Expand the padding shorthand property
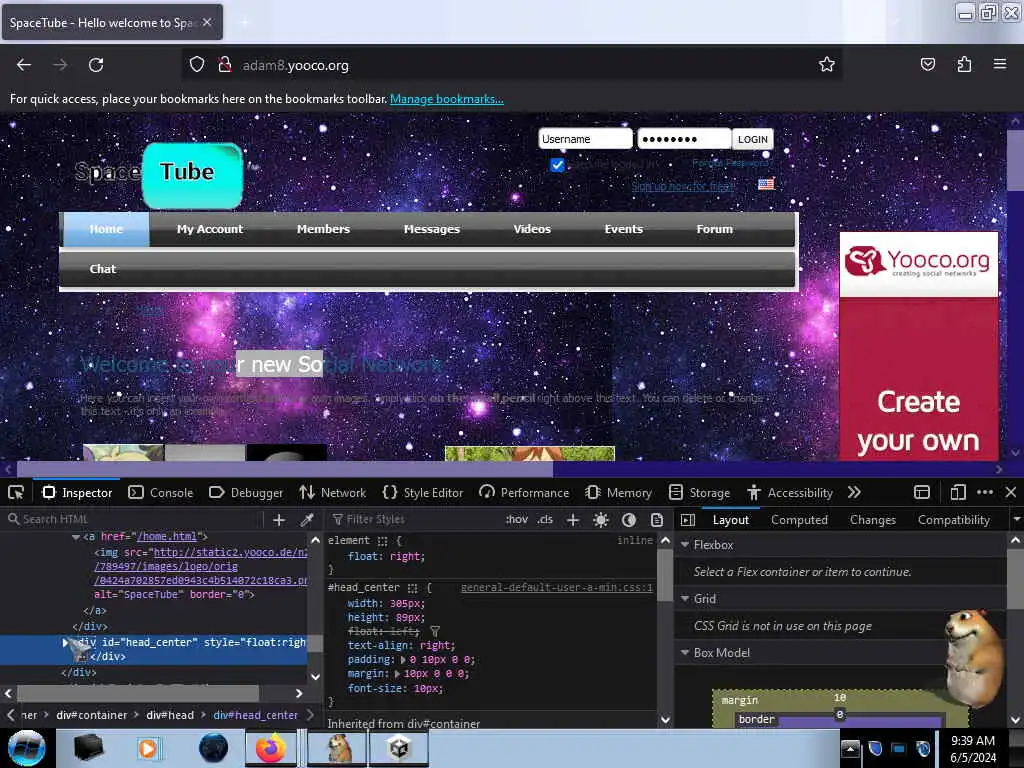1024x768 pixels. [x=403, y=660]
